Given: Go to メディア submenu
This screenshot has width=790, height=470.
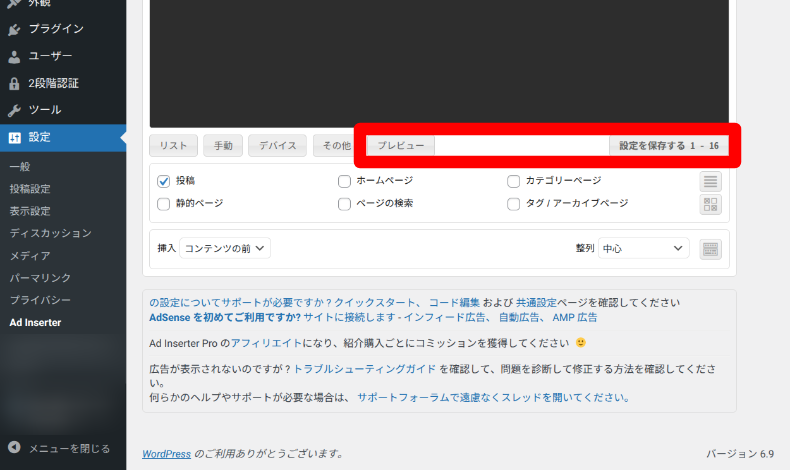Looking at the screenshot, I should [30, 256].
